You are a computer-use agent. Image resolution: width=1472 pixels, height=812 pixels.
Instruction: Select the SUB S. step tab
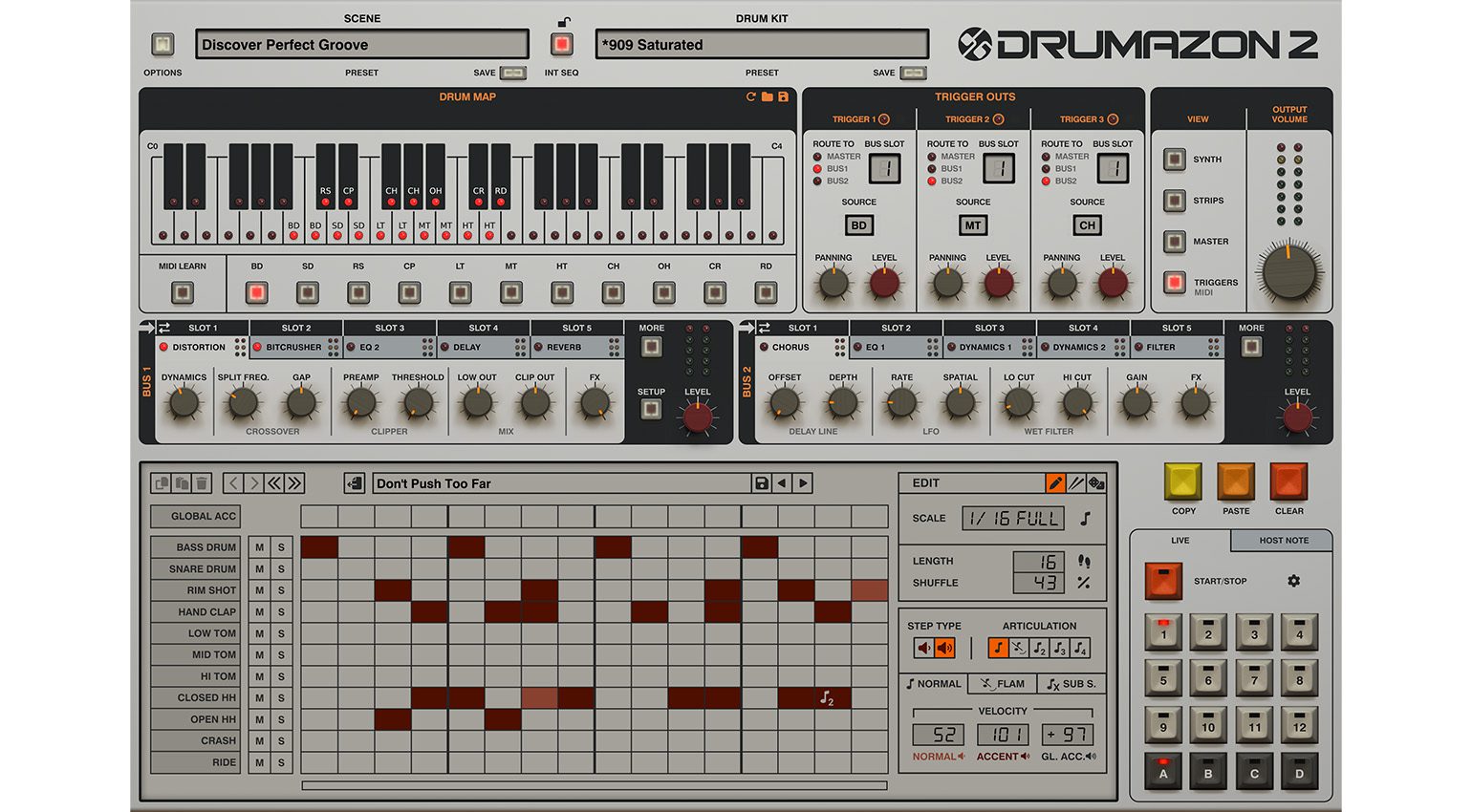(1071, 683)
